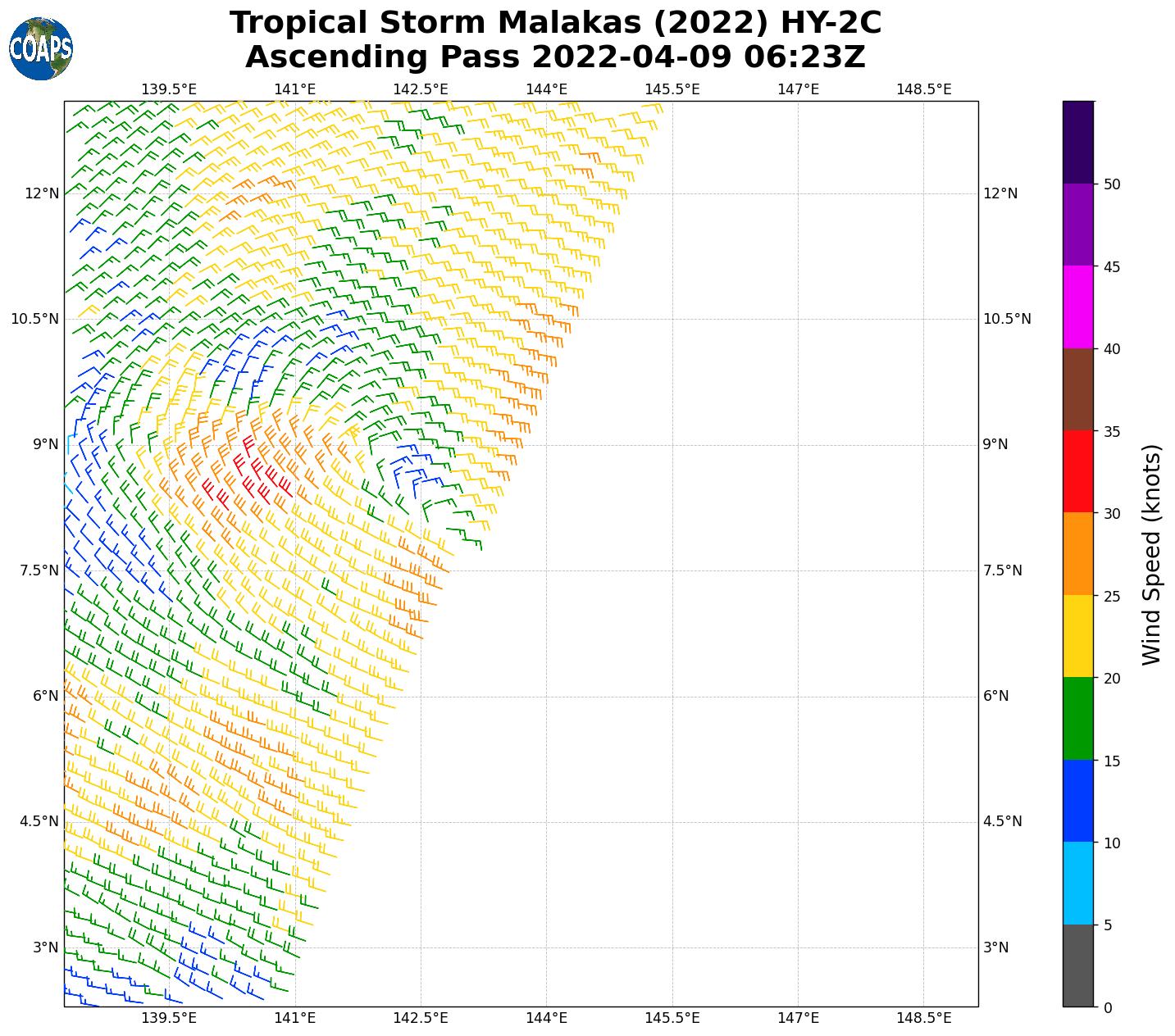1175x1036 pixels.
Task: Select the magenta 40-45 knots colorbar segment
Action: point(1077,307)
